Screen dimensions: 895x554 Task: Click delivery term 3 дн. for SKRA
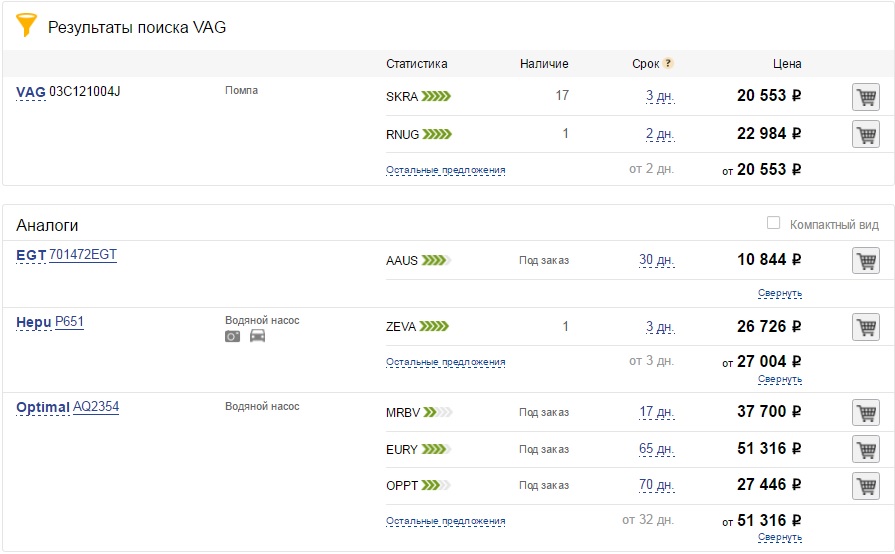pyautogui.click(x=660, y=96)
